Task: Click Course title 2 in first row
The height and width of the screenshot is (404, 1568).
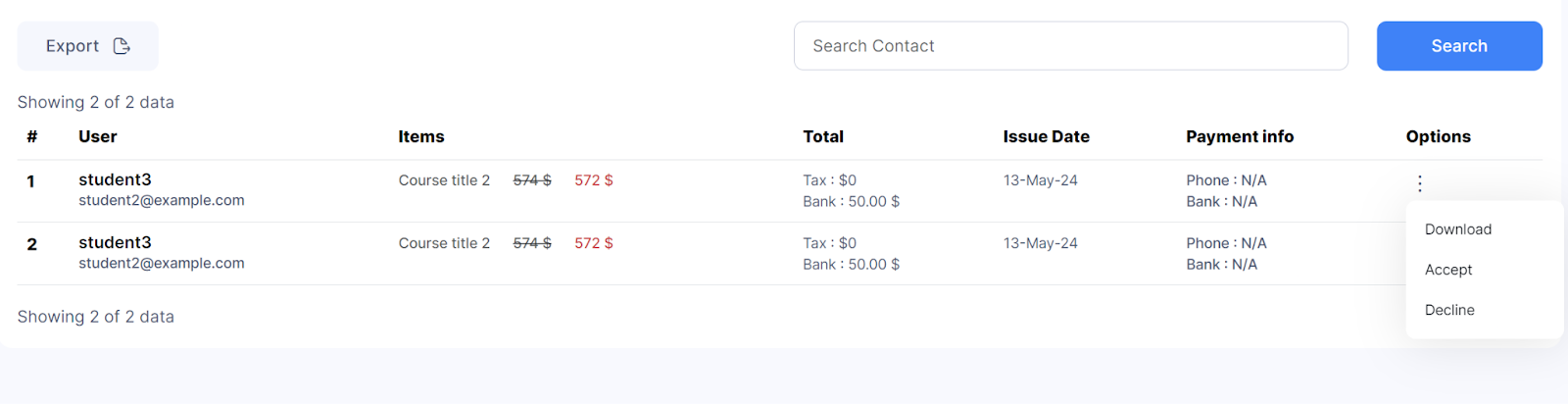Action: tap(444, 180)
